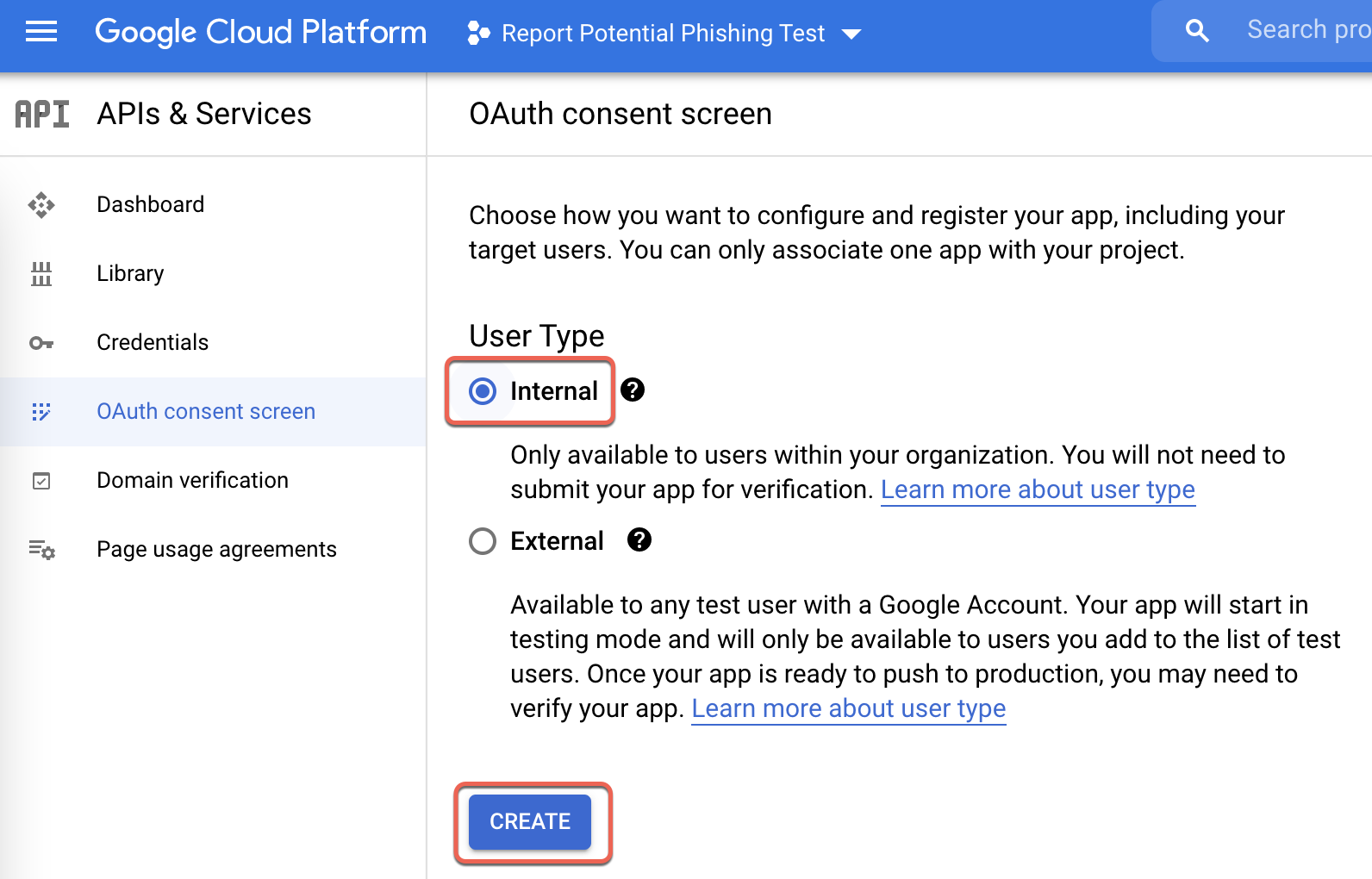This screenshot has height=879, width=1372.
Task: Click the Google Cloud Platform logo text
Action: (261, 32)
